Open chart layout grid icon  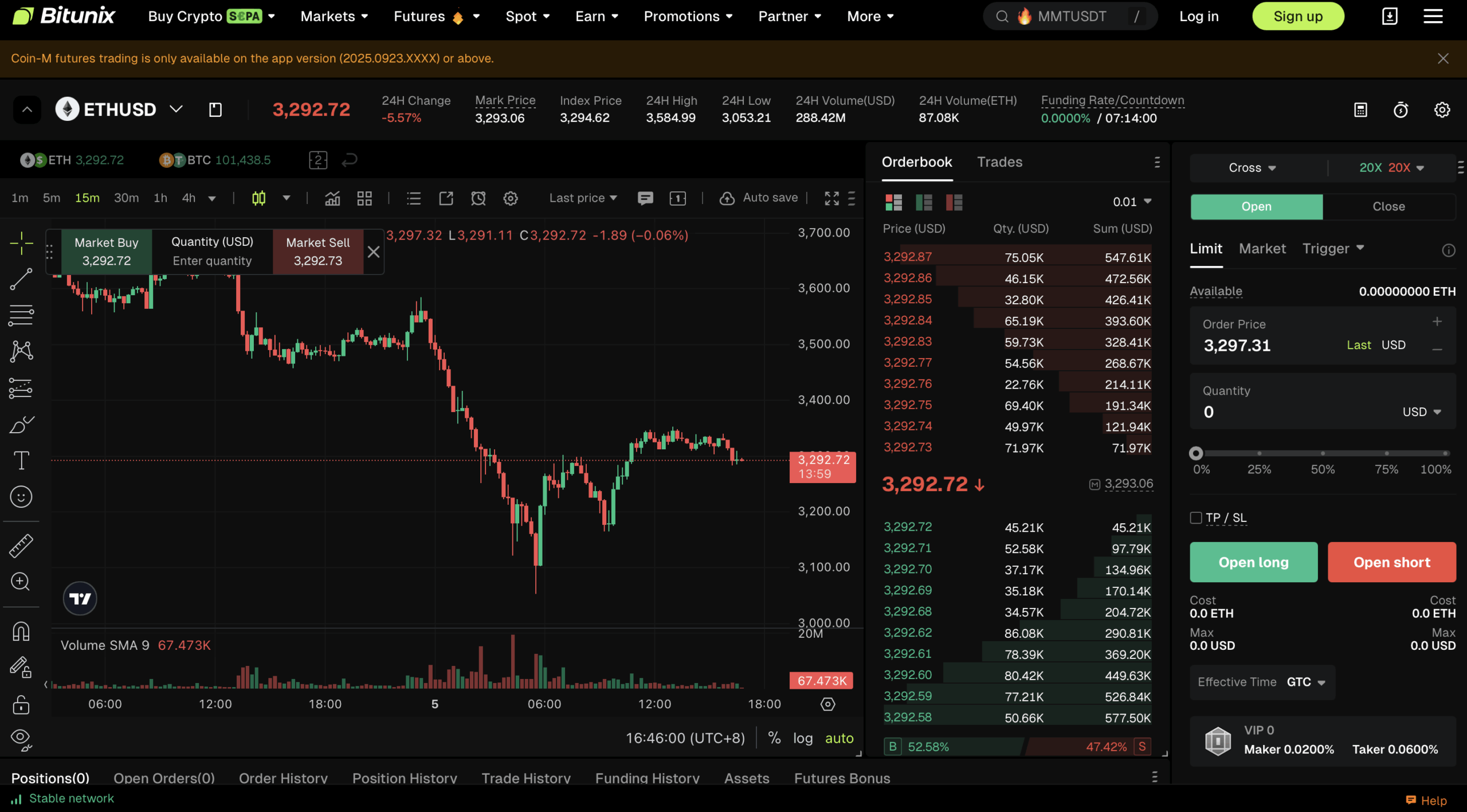[x=364, y=198]
